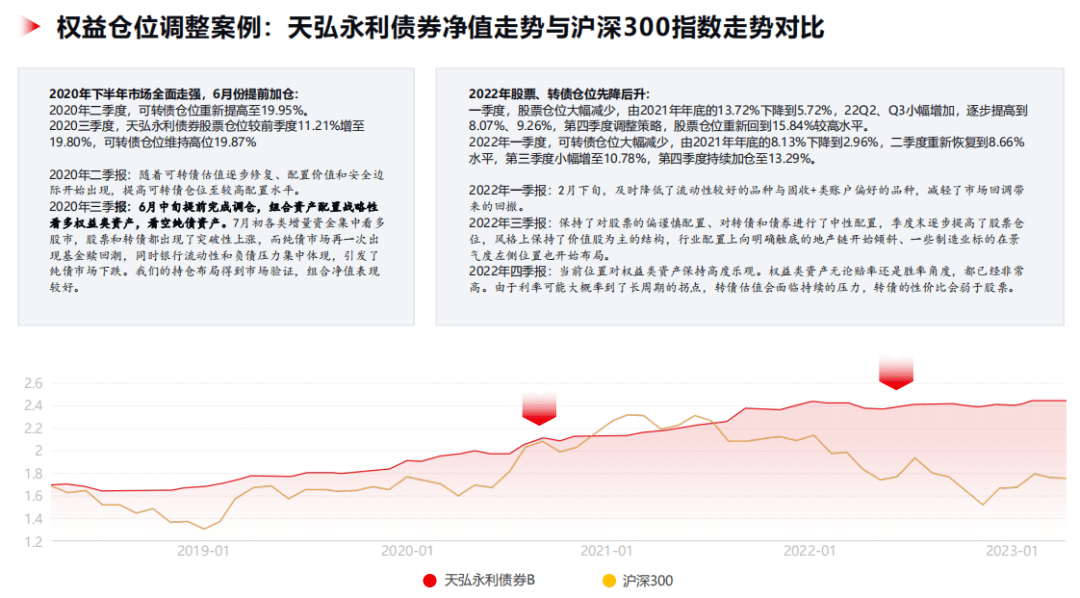Viewport: 1080px width, 598px height.
Task: Click the 2022年四季报 paragraph label
Action: coord(507,271)
